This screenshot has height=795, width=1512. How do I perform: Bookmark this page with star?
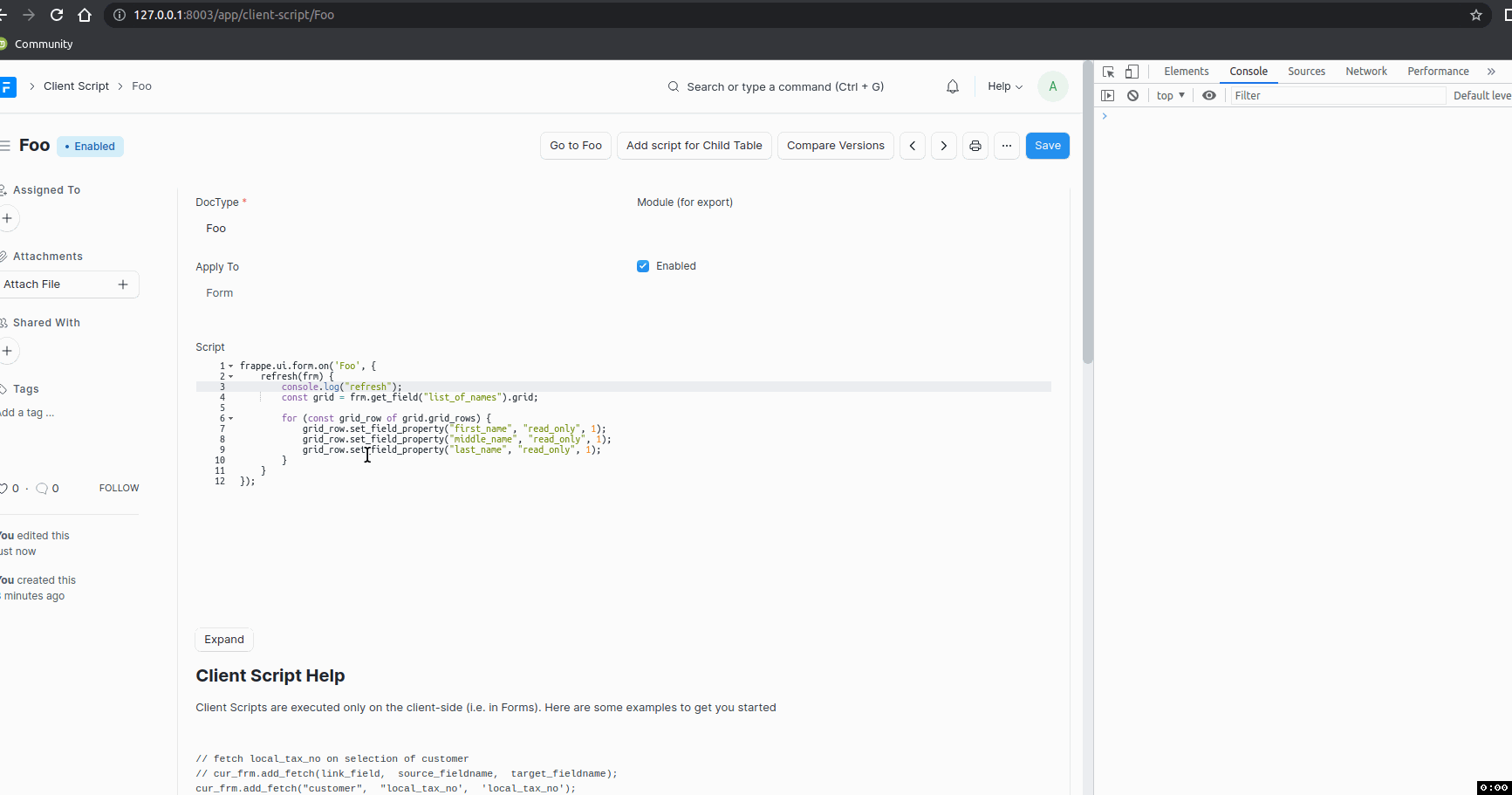click(x=1476, y=15)
